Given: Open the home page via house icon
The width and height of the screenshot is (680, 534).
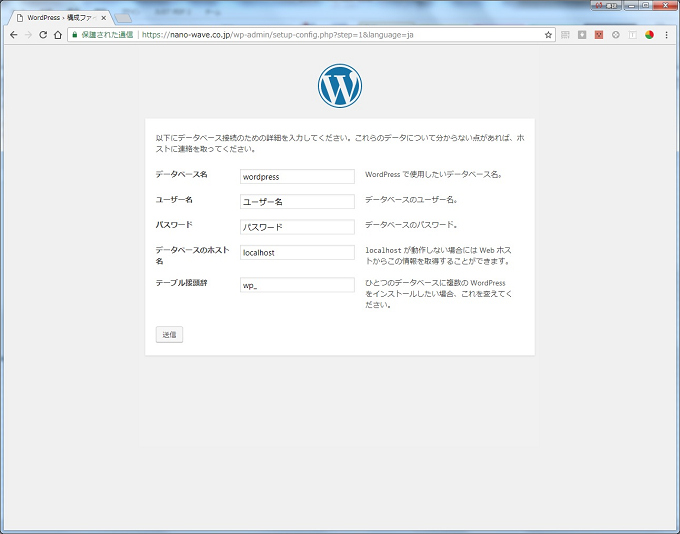Looking at the screenshot, I should point(58,35).
